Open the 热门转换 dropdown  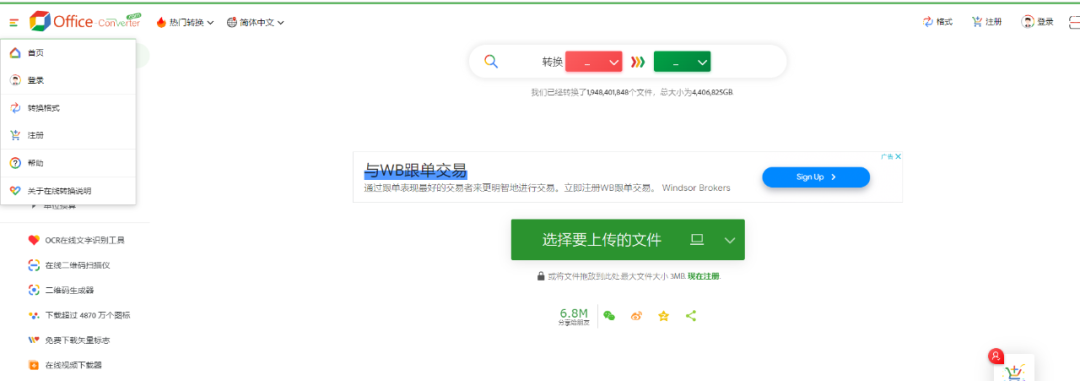[x=185, y=22]
